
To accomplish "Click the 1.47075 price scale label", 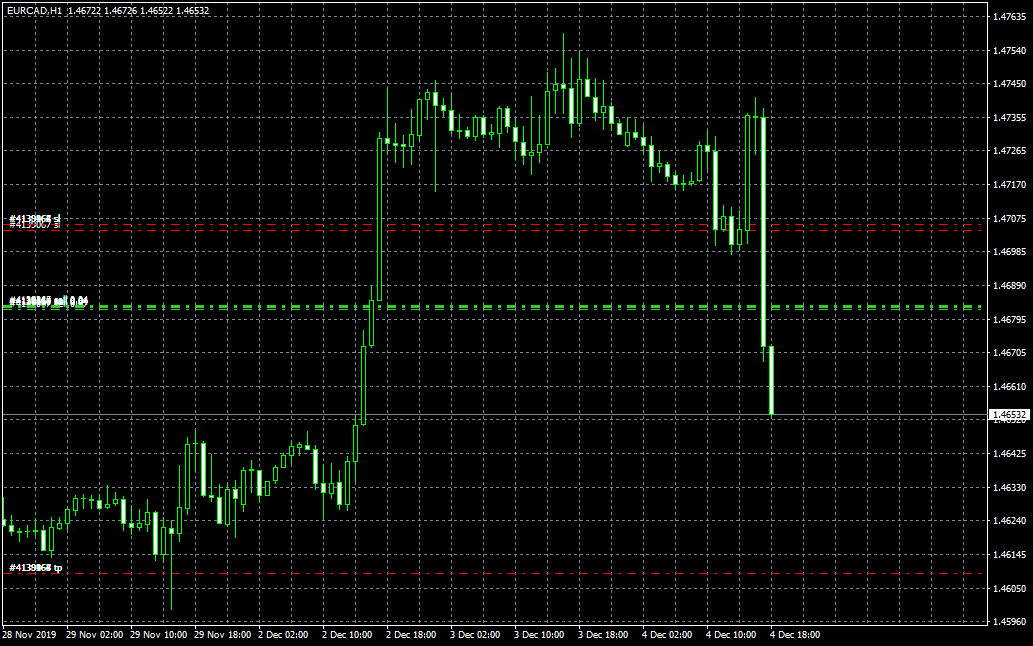I will point(1009,218).
